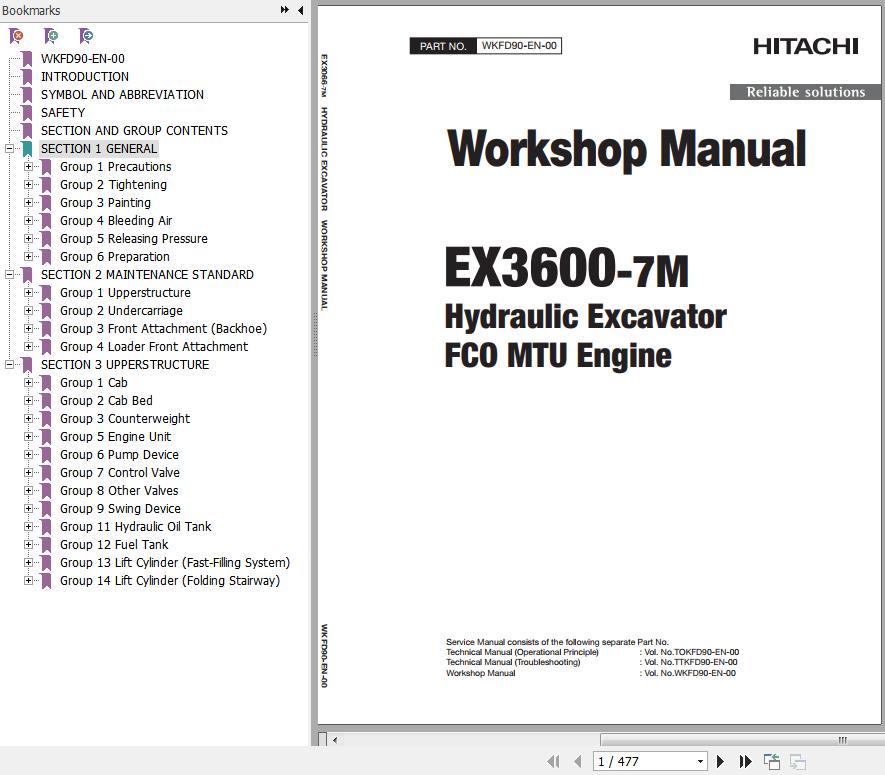Image resolution: width=885 pixels, height=775 pixels.
Task: Go to previous page arrow
Action: click(577, 761)
